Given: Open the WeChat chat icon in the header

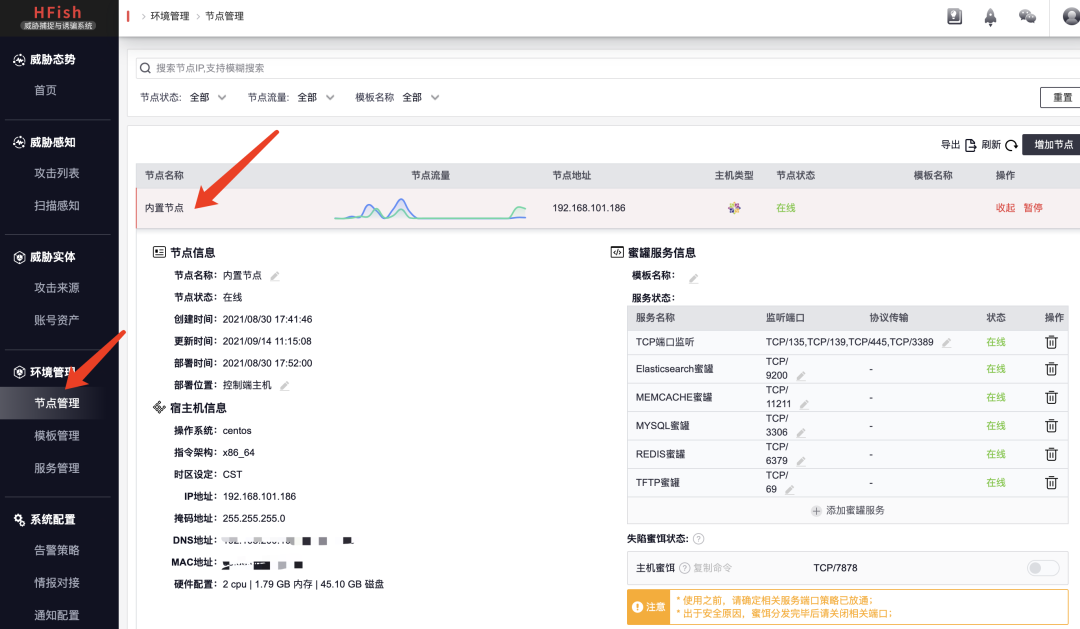Looking at the screenshot, I should click(x=1027, y=17).
